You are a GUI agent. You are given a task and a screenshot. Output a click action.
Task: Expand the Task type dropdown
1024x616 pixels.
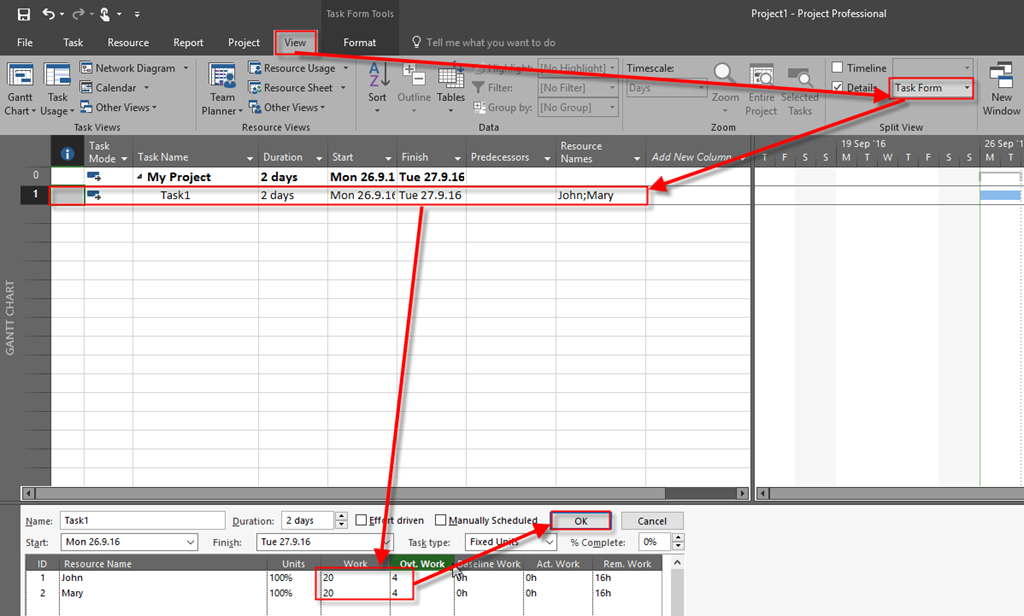point(549,542)
